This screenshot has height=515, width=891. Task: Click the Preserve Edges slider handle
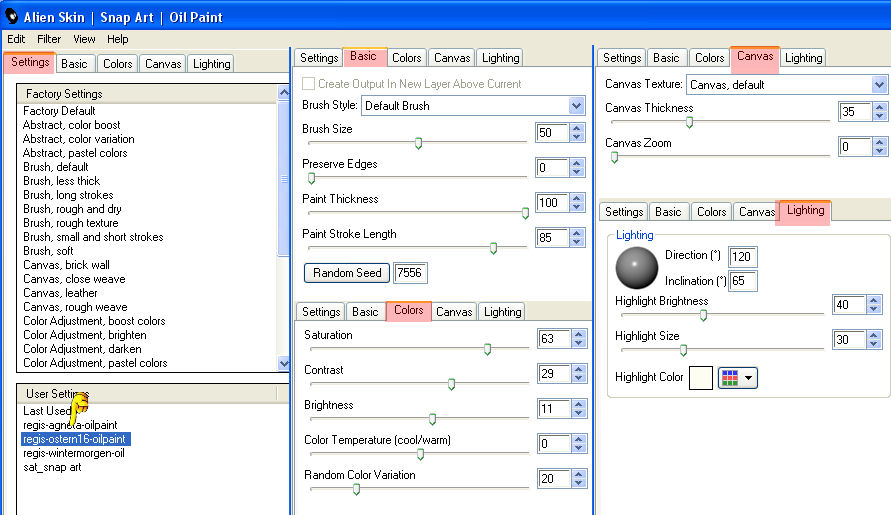311,178
